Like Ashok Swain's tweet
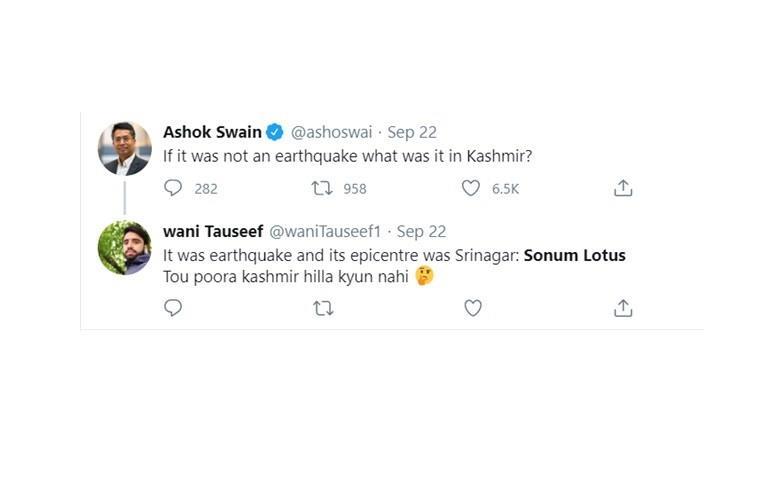768x480 pixels. coord(472,188)
